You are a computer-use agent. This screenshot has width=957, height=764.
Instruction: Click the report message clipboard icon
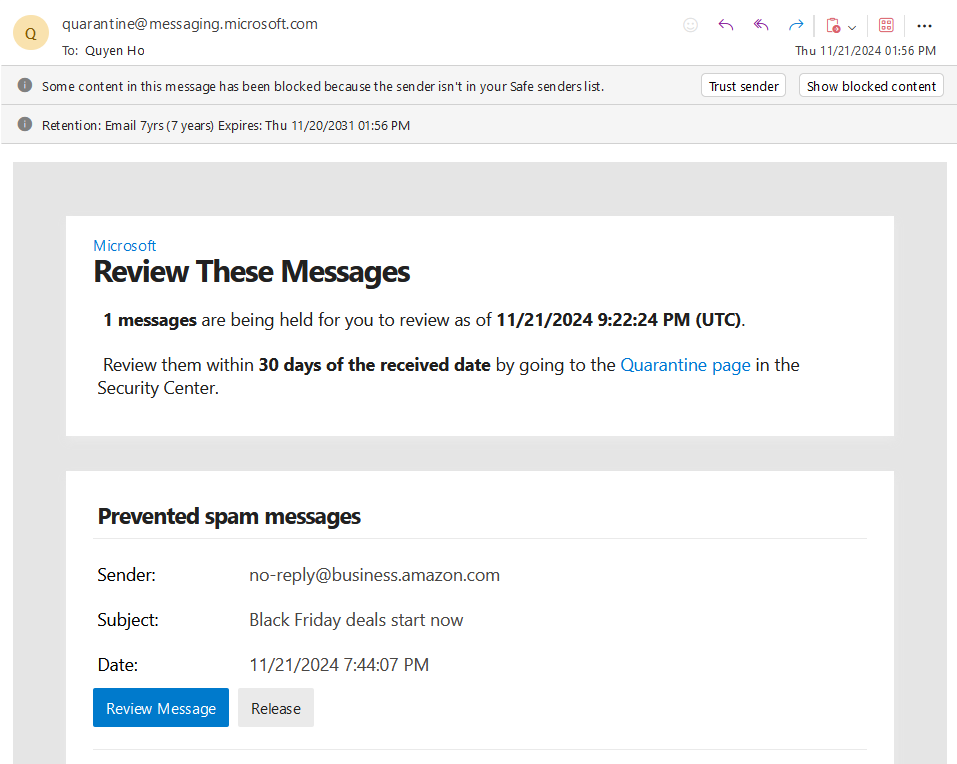833,26
